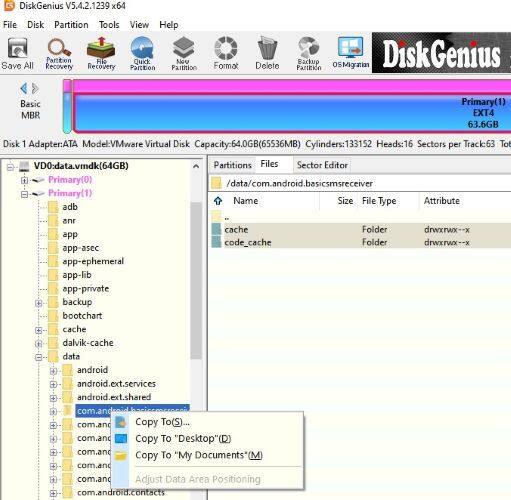Collapse the Primary(1) partition node
Viewport: 511px width, 500px height.
pyautogui.click(x=24, y=194)
